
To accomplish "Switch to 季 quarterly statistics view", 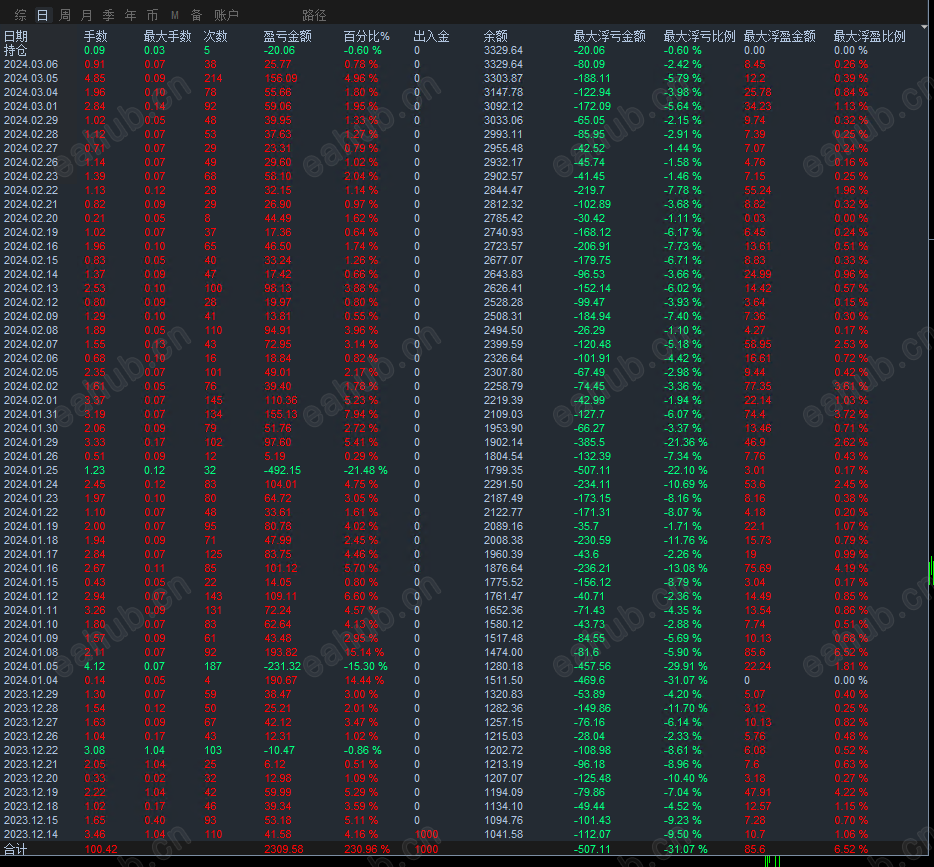I will (x=108, y=15).
